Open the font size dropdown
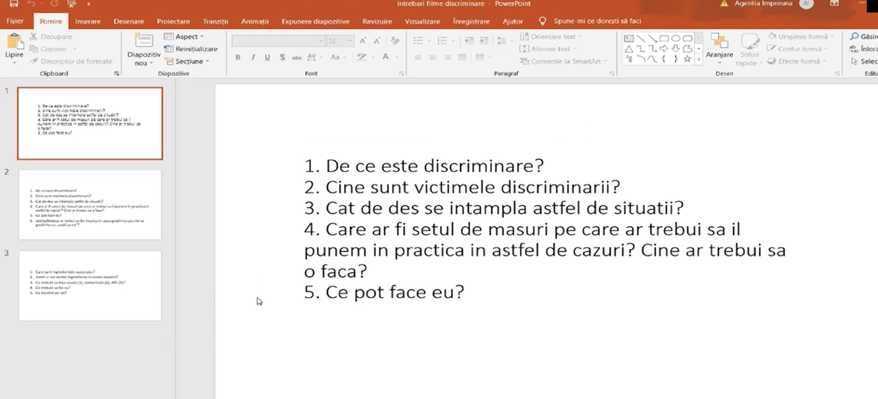This screenshot has height=399, width=878. pyautogui.click(x=339, y=41)
